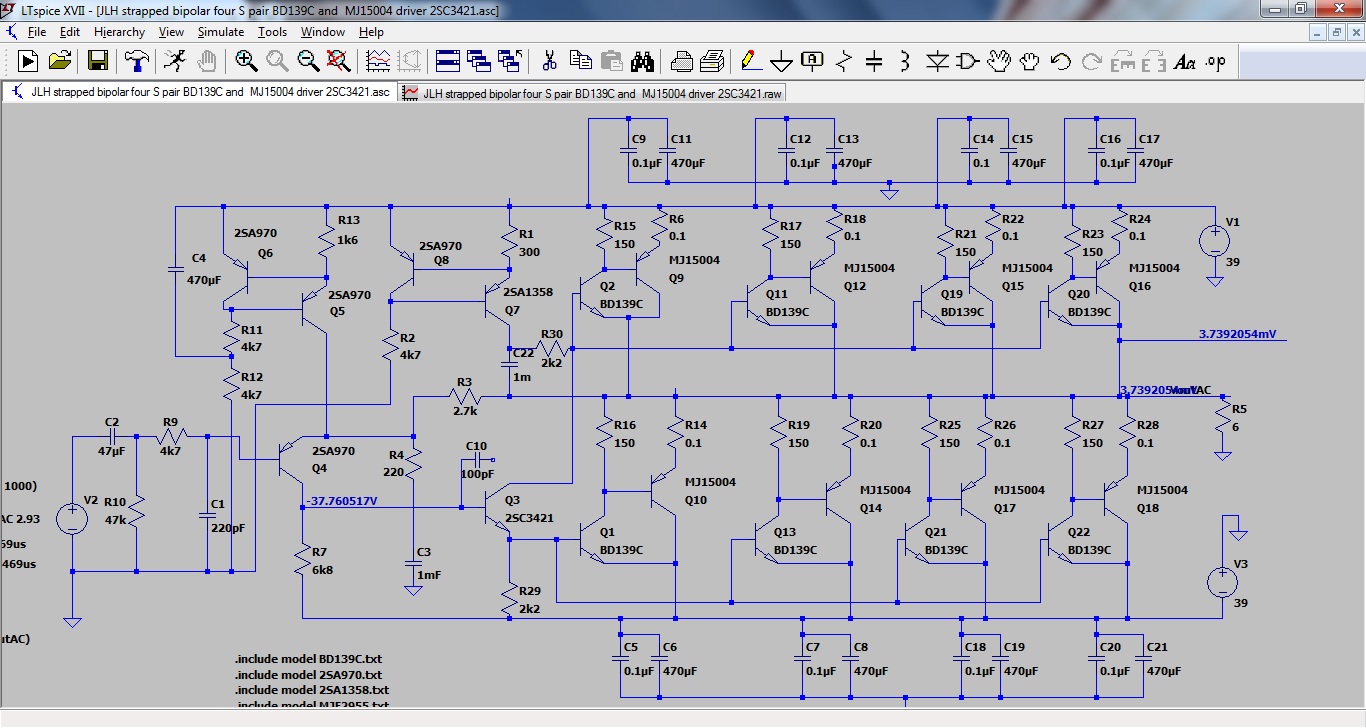
Task: Open the Hierarchy menu
Action: point(119,32)
